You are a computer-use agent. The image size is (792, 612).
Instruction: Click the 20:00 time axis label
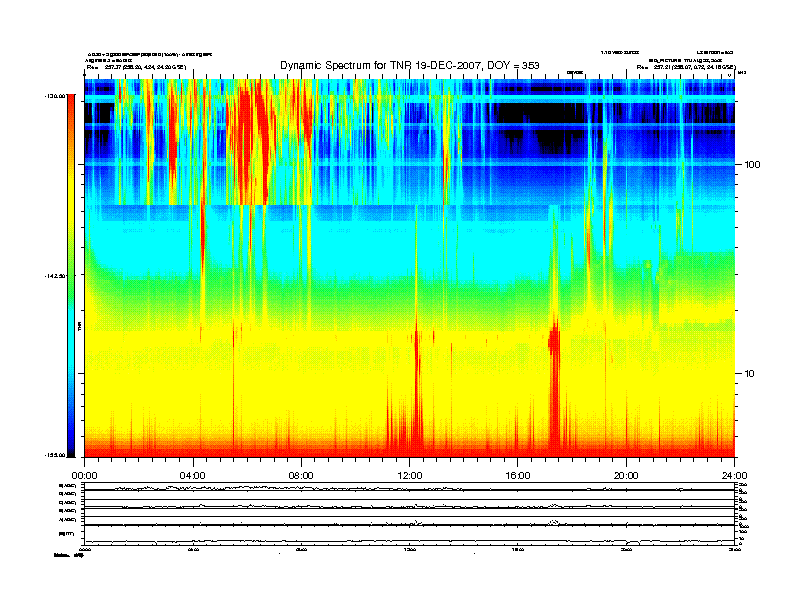[x=626, y=475]
